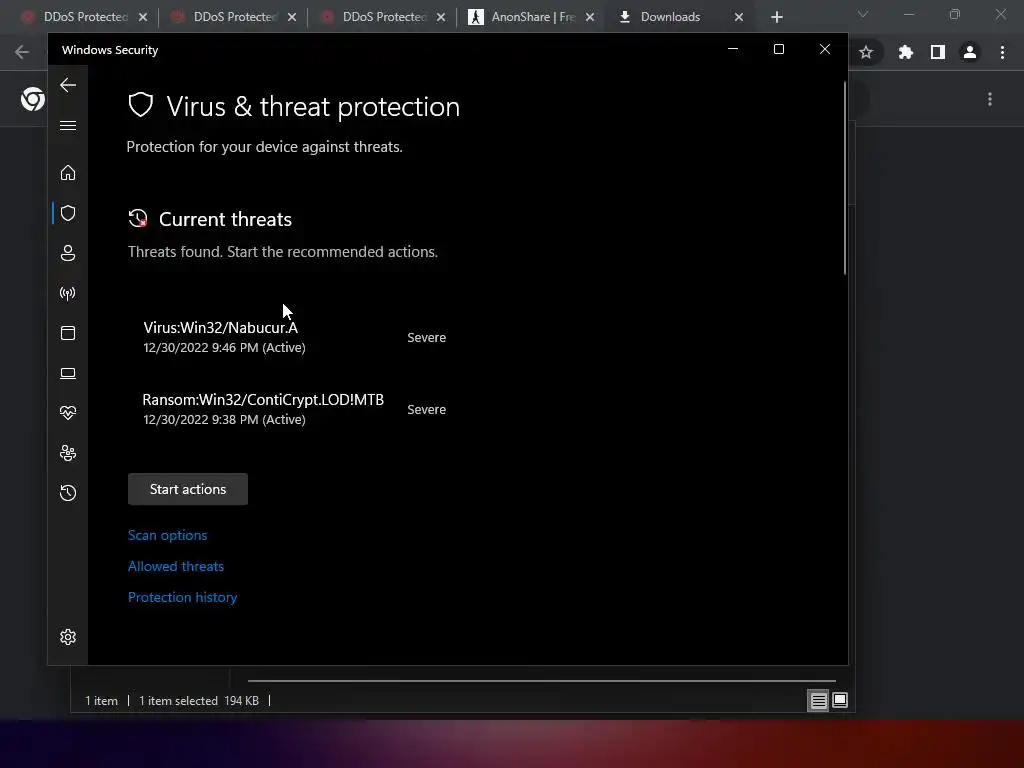Open Device performance & health heart icon
Viewport: 1024px width, 768px height.
(68, 413)
